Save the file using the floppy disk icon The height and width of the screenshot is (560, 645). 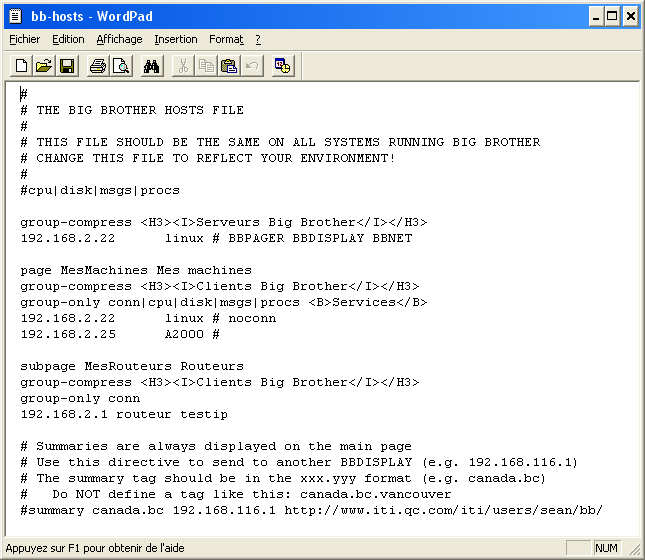coord(67,67)
